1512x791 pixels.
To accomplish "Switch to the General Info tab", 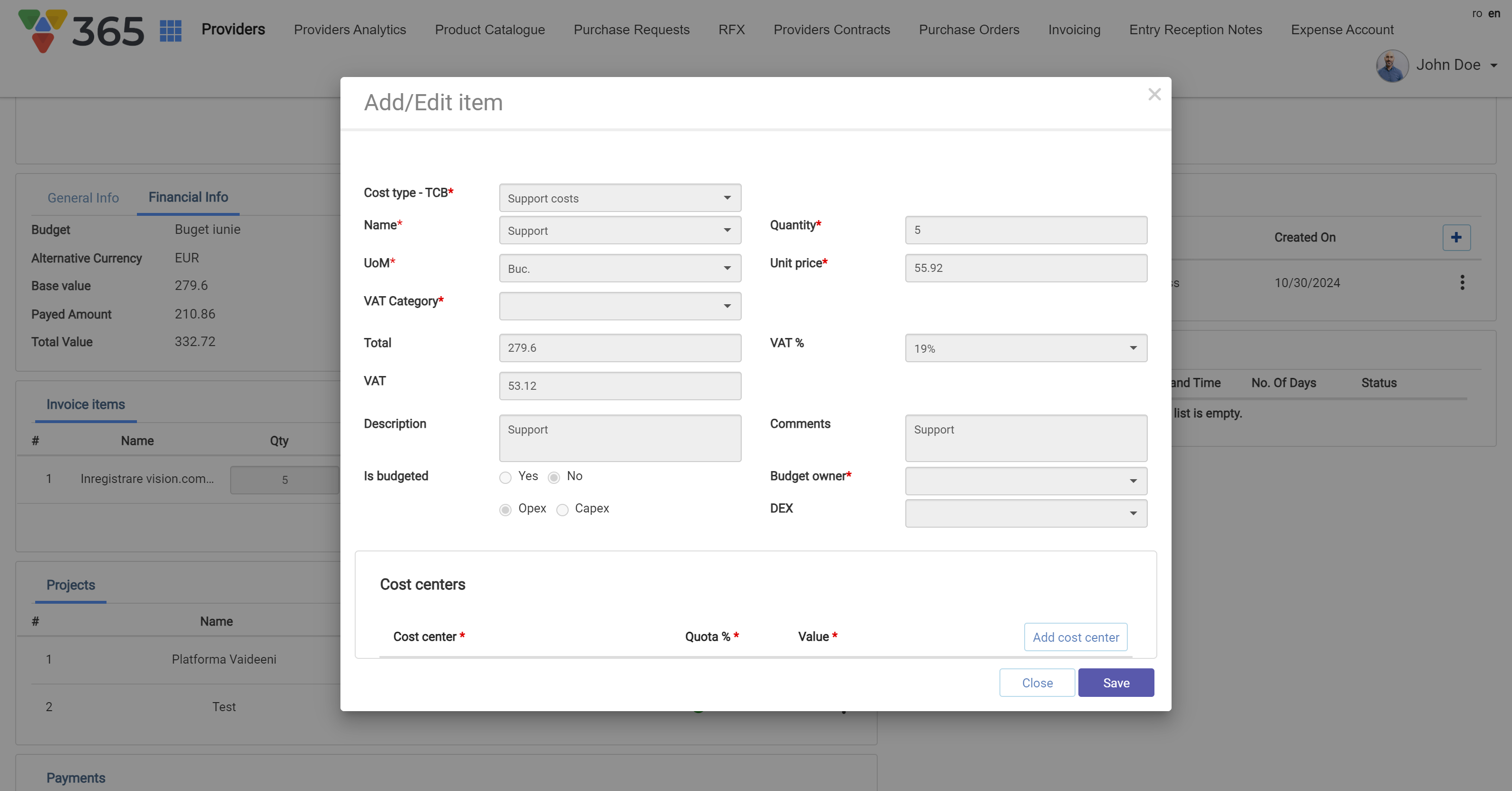I will [x=83, y=198].
